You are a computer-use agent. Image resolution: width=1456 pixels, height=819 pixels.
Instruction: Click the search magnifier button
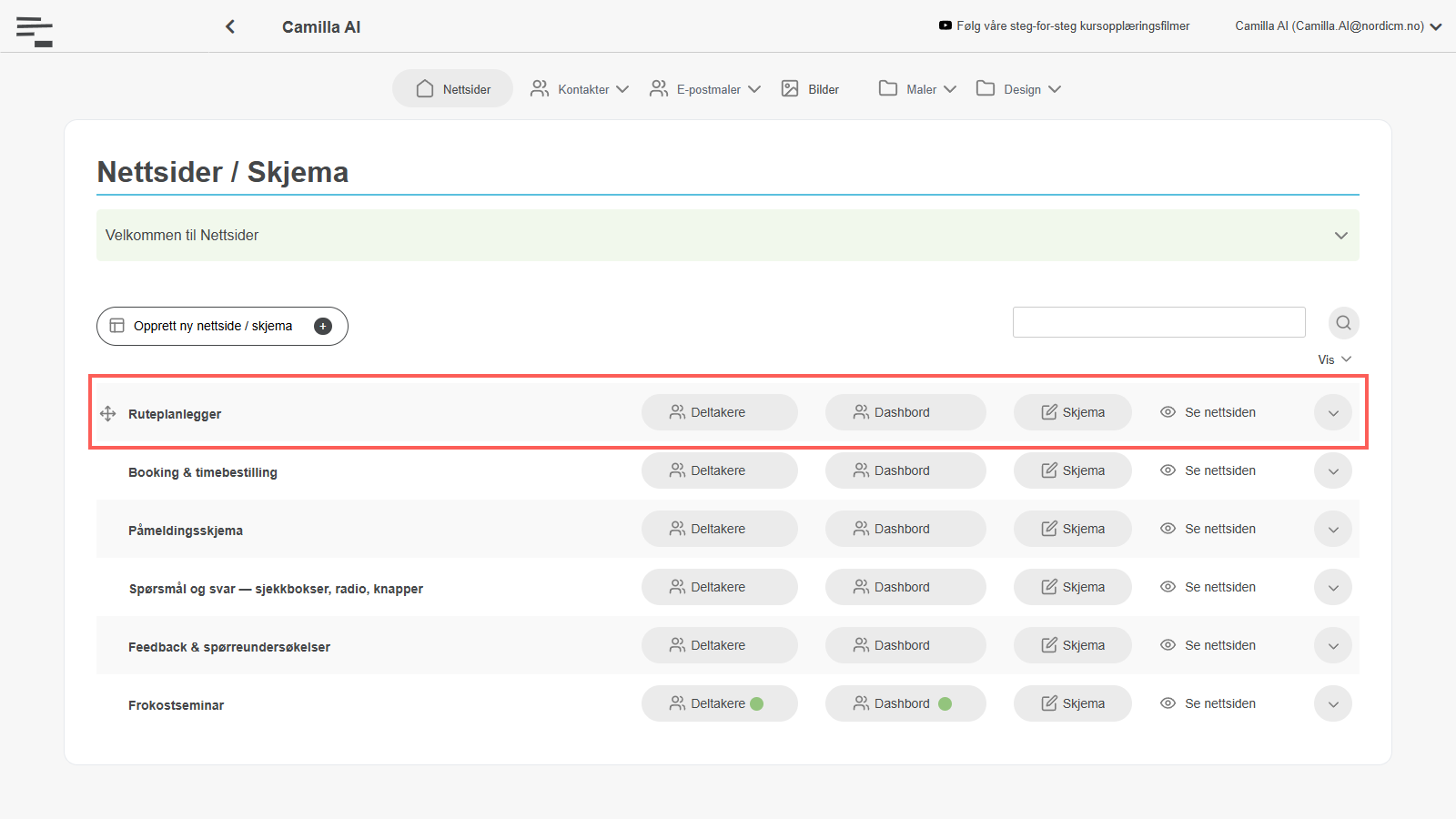[x=1344, y=323]
